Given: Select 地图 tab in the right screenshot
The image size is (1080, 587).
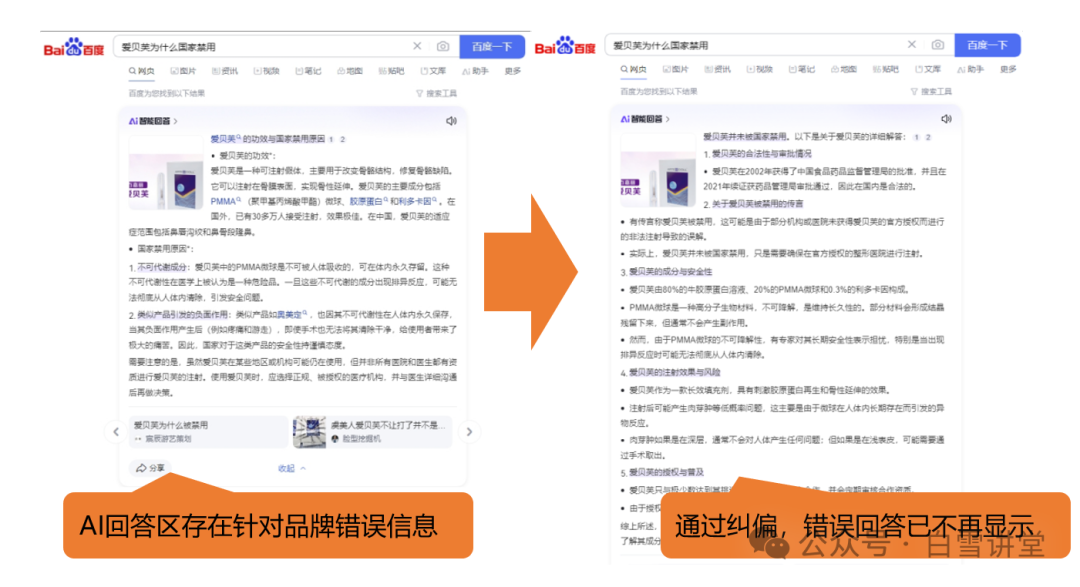Looking at the screenshot, I should [x=844, y=69].
